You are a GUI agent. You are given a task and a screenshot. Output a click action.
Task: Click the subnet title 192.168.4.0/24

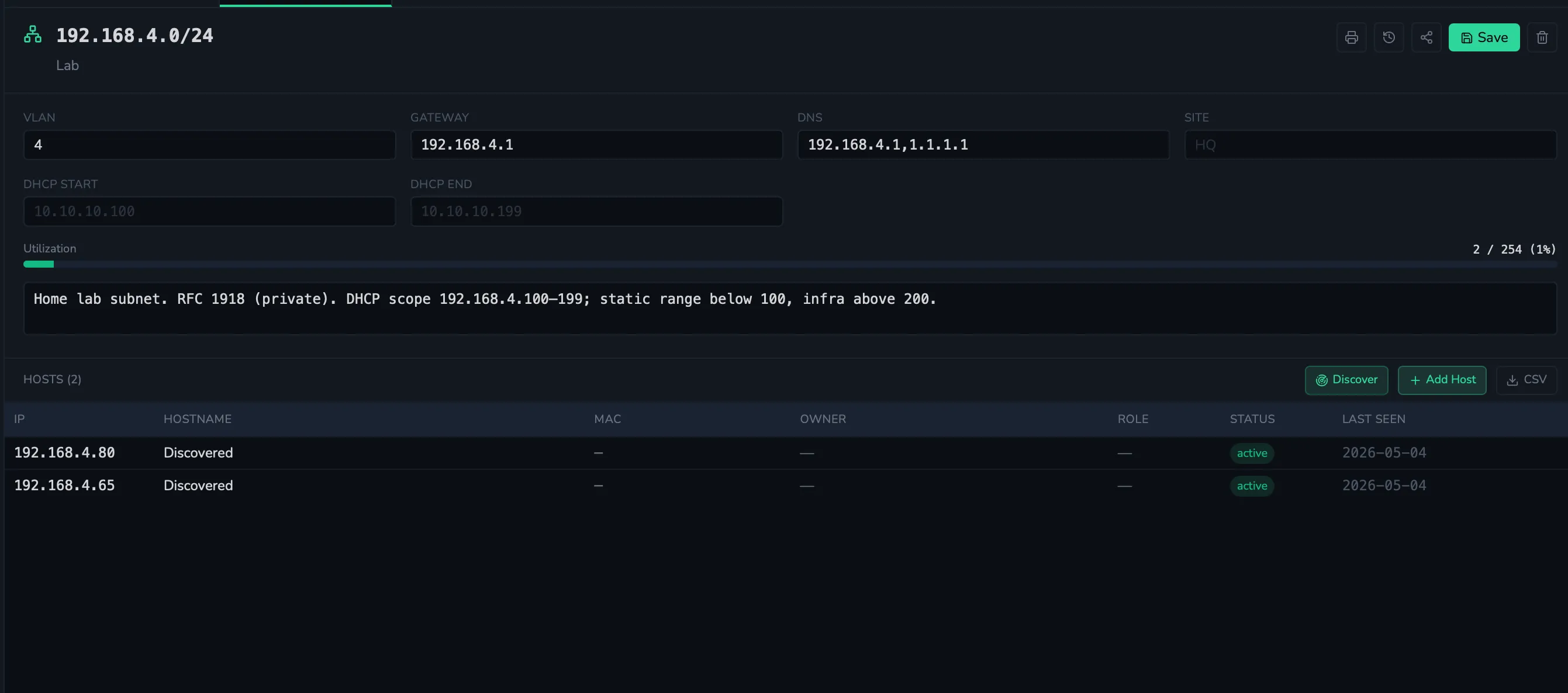click(x=134, y=36)
